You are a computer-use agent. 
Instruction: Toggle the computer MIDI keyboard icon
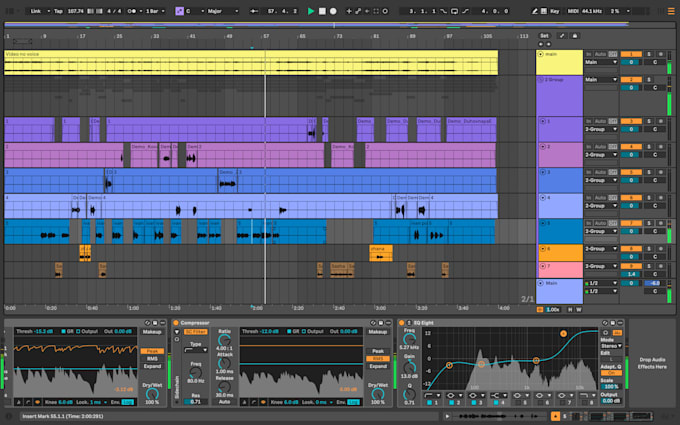click(544, 11)
